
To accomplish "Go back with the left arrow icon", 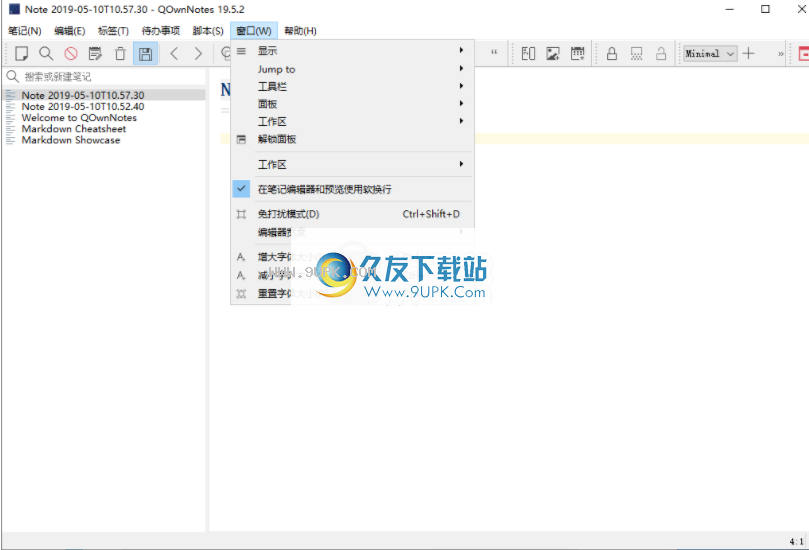I will (174, 54).
